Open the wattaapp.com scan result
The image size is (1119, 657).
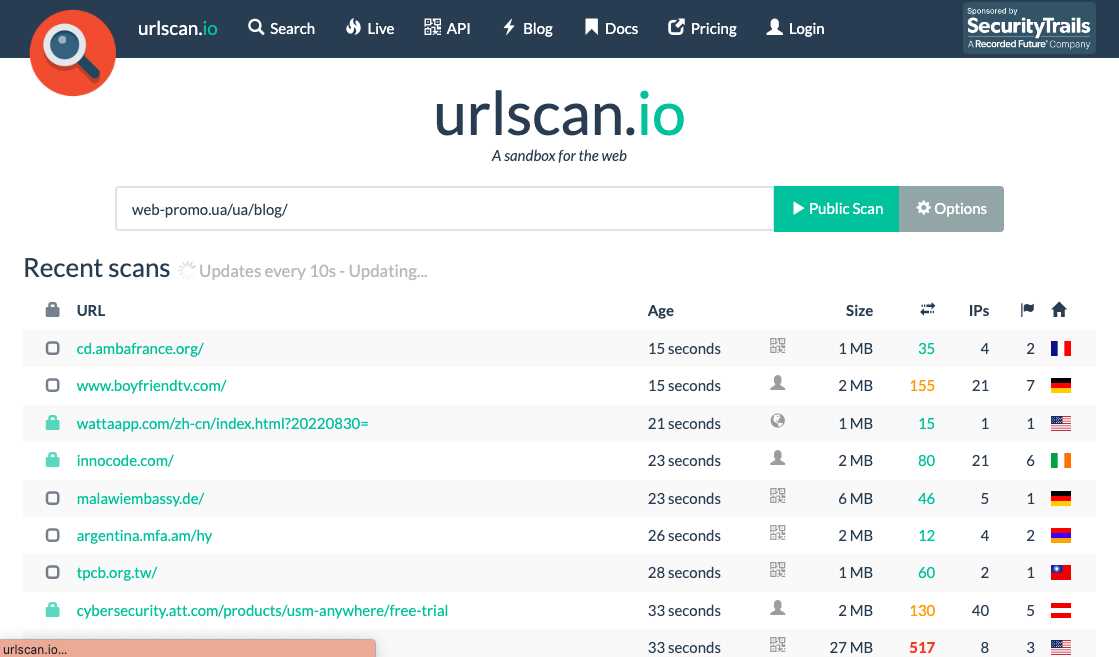[x=223, y=423]
